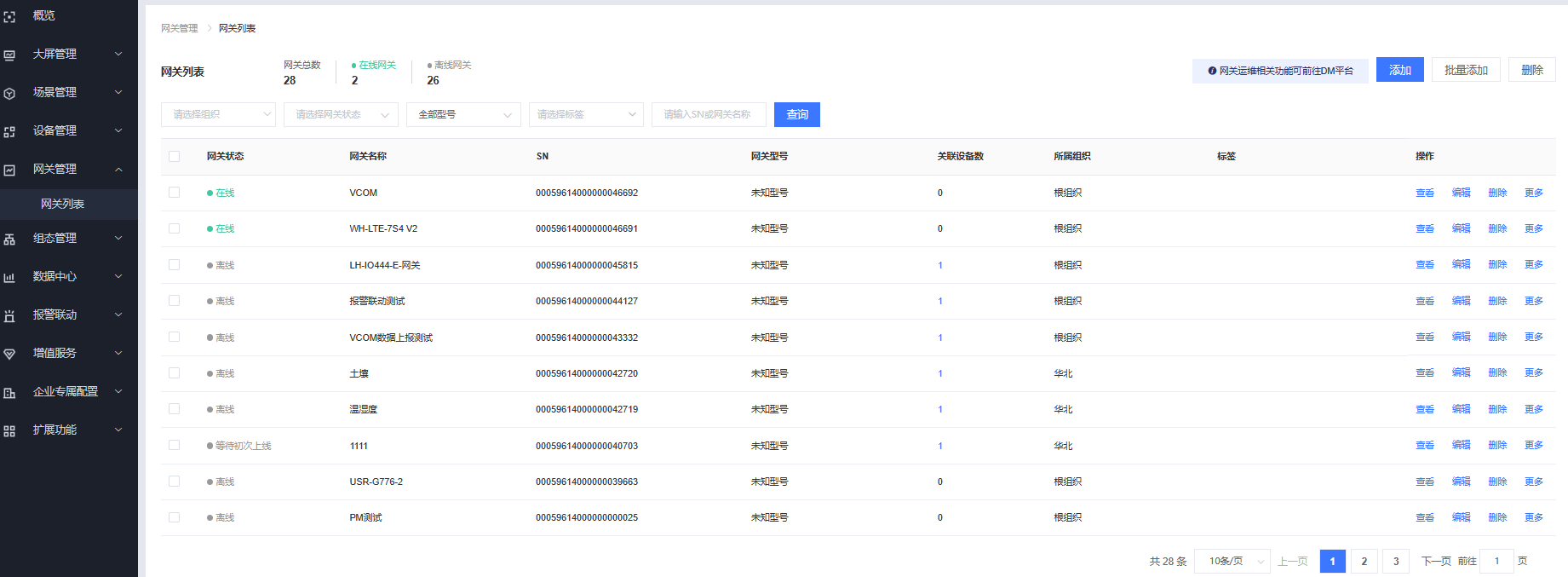Tick the checkbox for VCOM gateway row
Screen dimensions: 1568x577
point(175,193)
